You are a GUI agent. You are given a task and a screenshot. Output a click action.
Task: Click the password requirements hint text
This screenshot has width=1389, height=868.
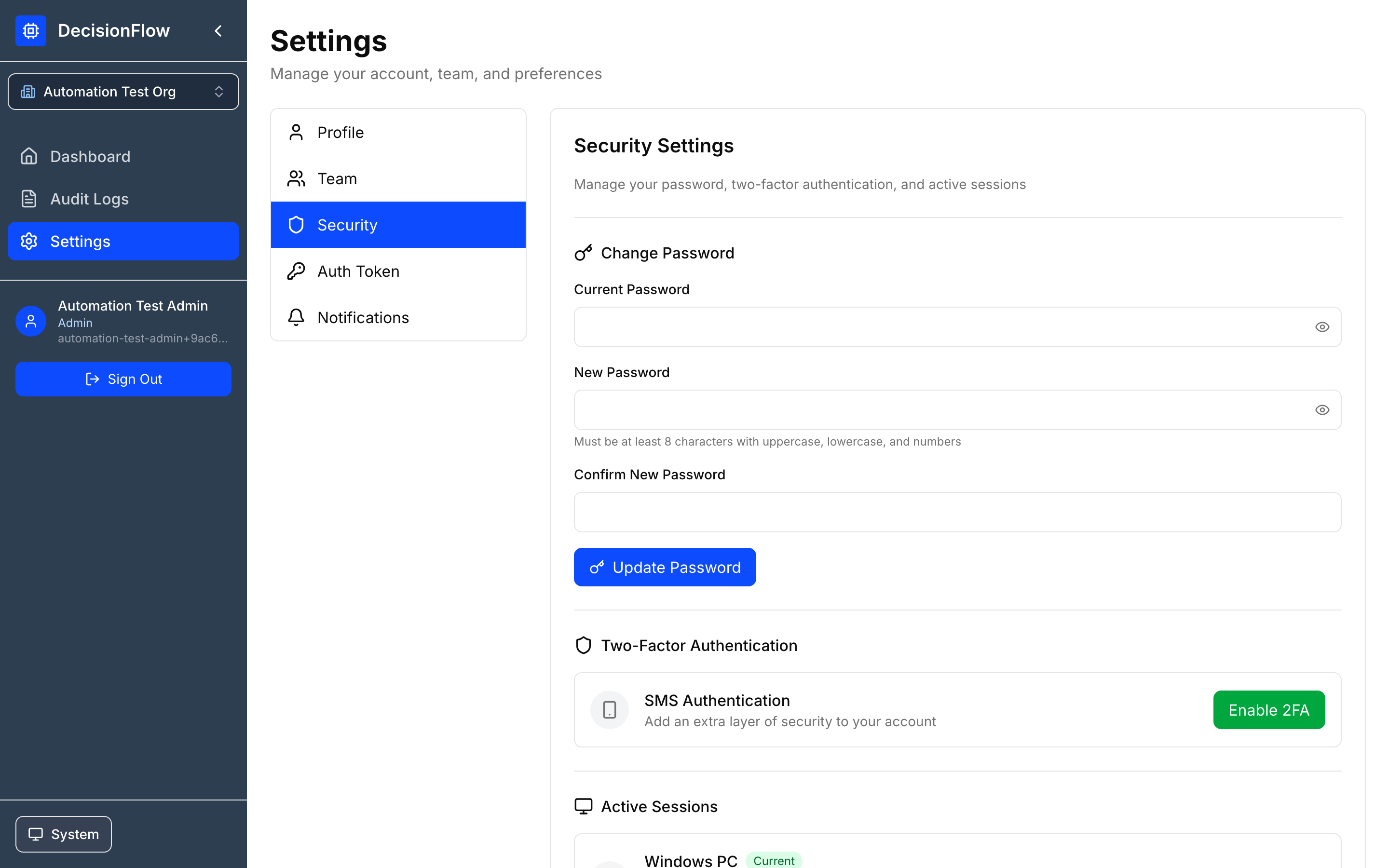767,441
